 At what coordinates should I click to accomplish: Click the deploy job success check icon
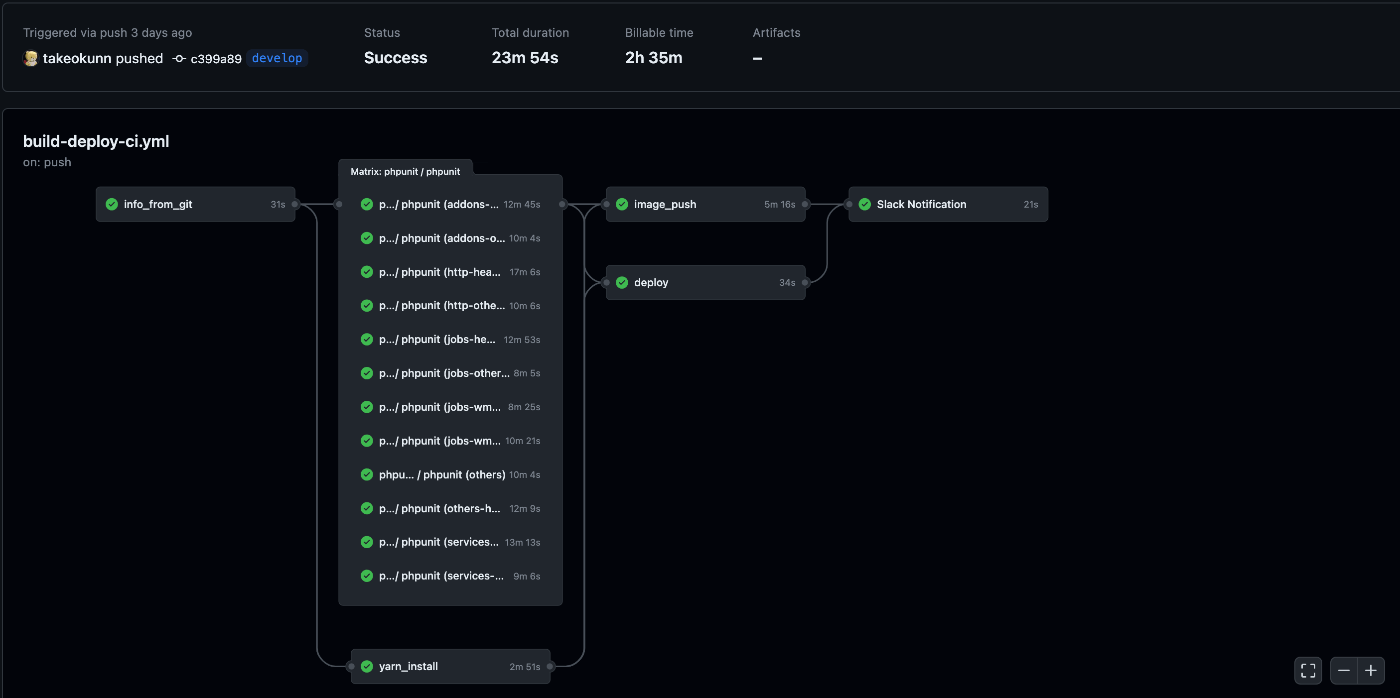(x=622, y=282)
